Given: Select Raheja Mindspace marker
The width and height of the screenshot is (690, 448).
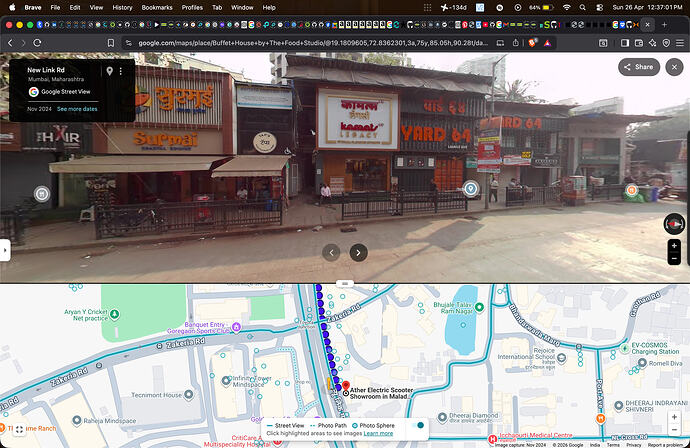Looking at the screenshot, I should click(x=77, y=420).
